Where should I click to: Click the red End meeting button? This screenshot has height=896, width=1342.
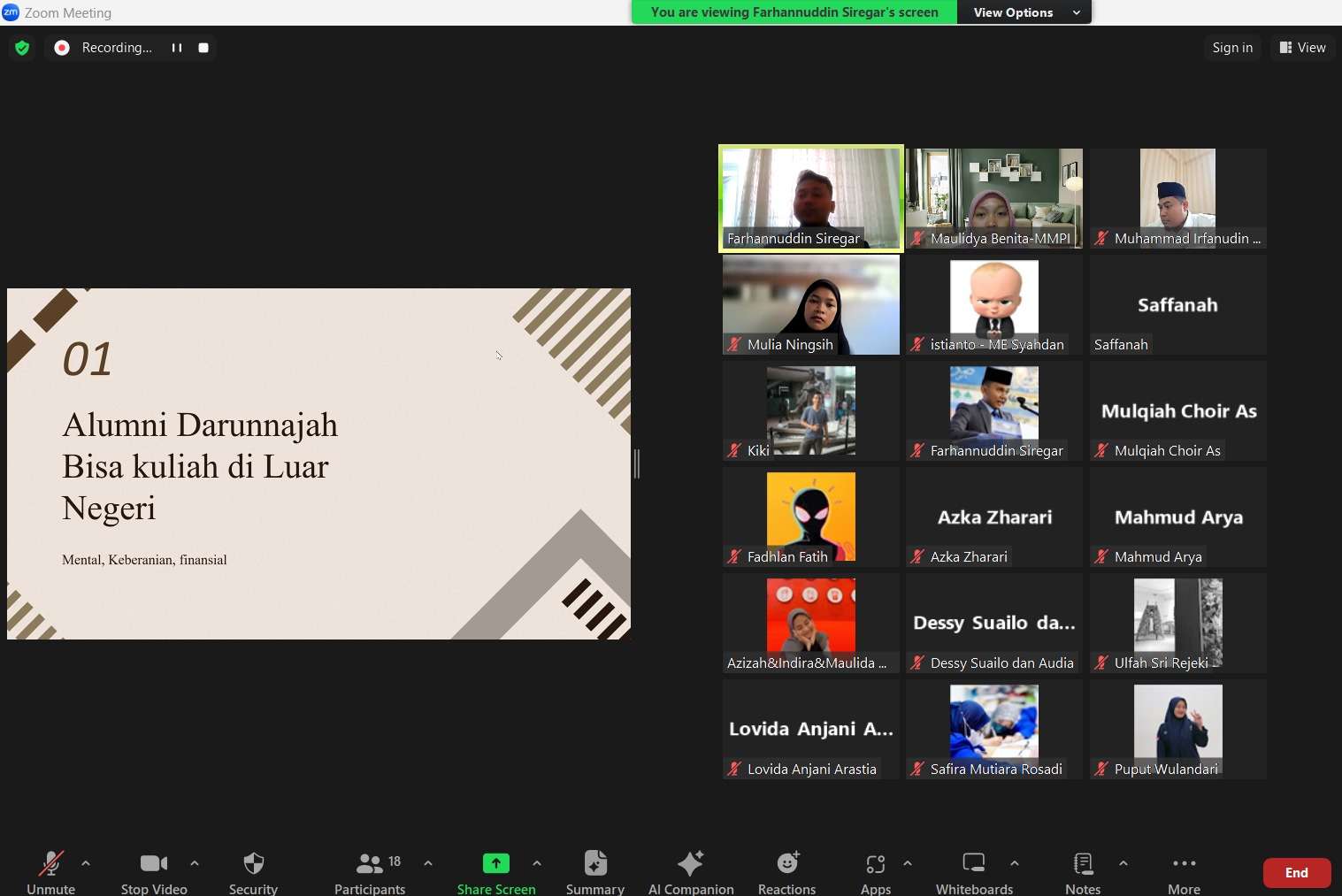[1297, 873]
